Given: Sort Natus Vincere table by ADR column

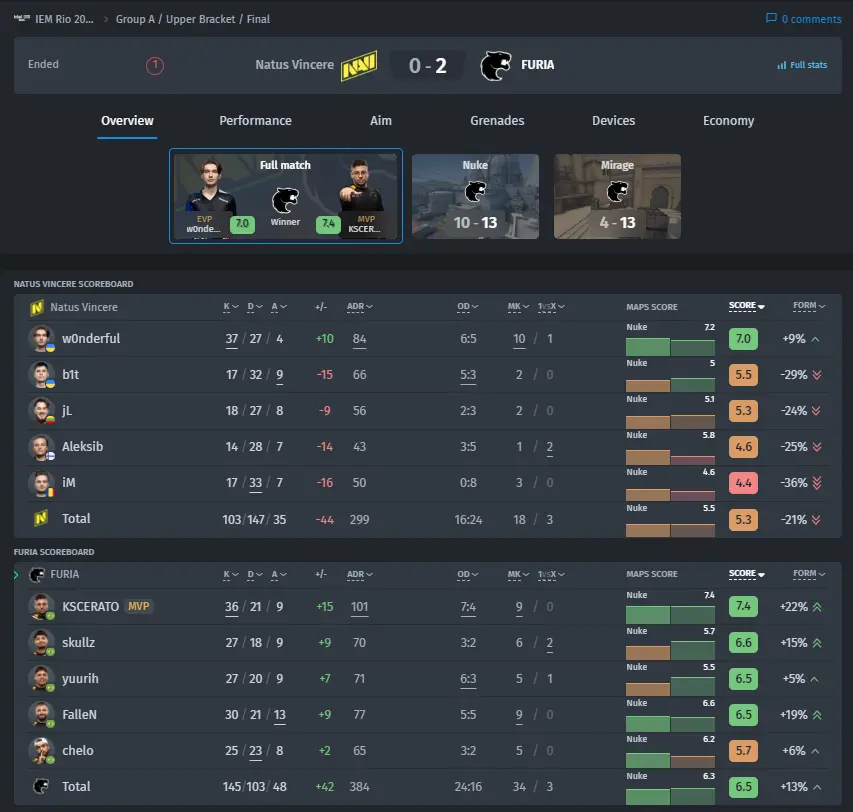Looking at the screenshot, I should pos(360,307).
